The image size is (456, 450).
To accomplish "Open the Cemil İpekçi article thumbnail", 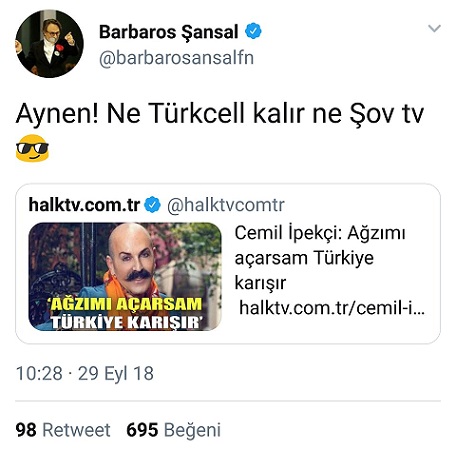I will point(125,277).
